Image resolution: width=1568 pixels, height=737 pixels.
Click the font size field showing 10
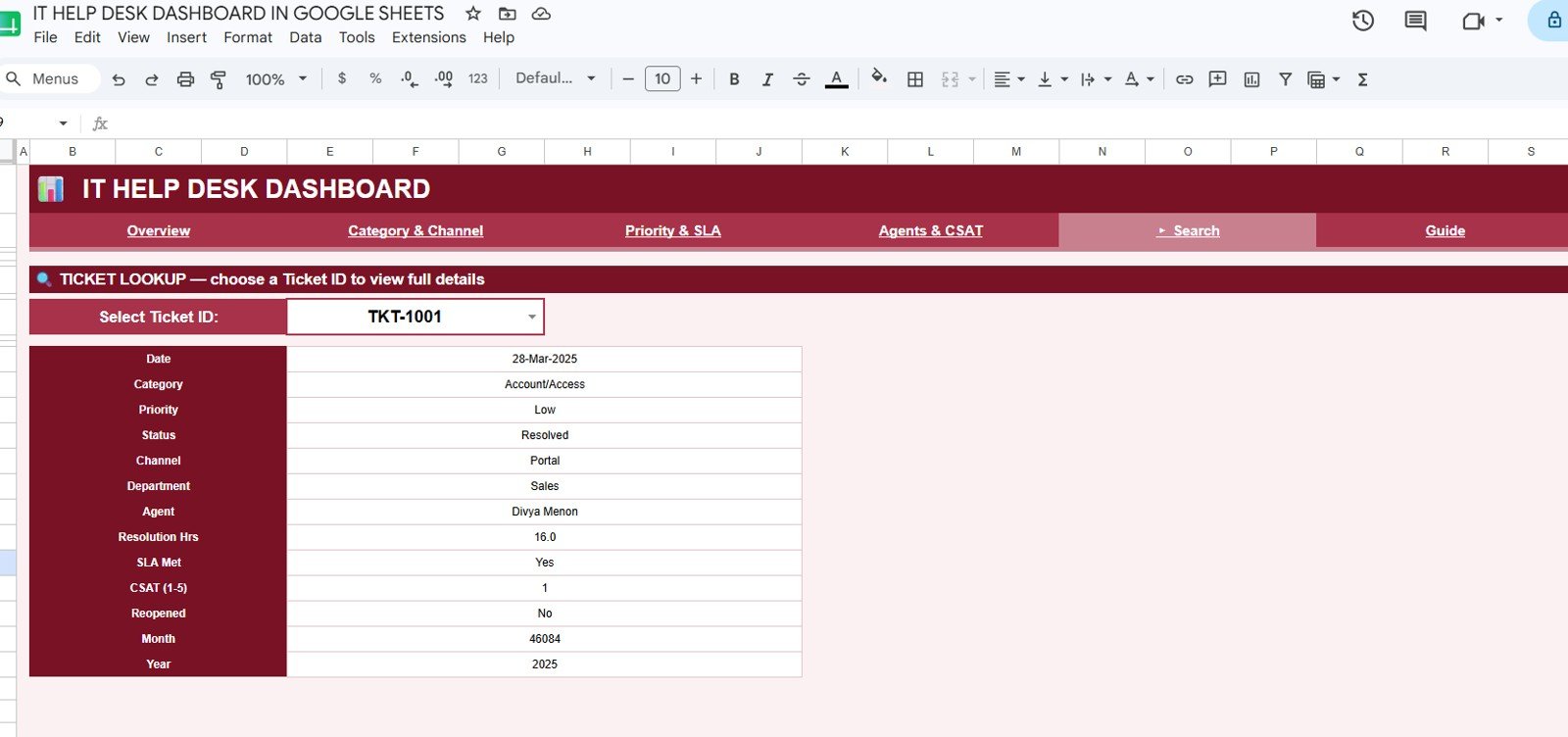[x=662, y=78]
